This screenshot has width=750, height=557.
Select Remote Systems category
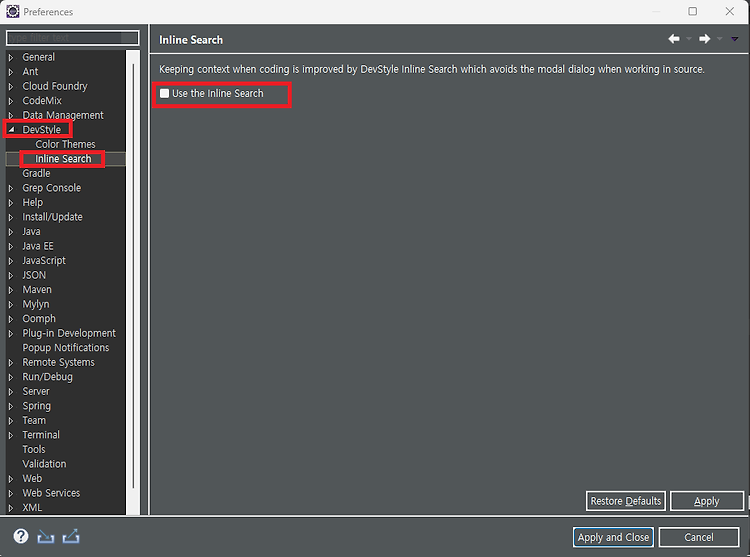click(x=58, y=362)
